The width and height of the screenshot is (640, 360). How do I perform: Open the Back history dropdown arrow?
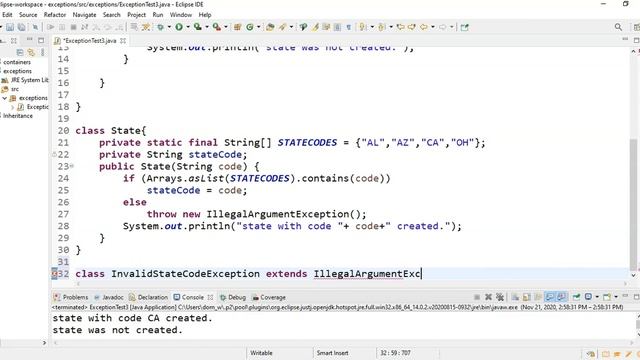click(433, 27)
